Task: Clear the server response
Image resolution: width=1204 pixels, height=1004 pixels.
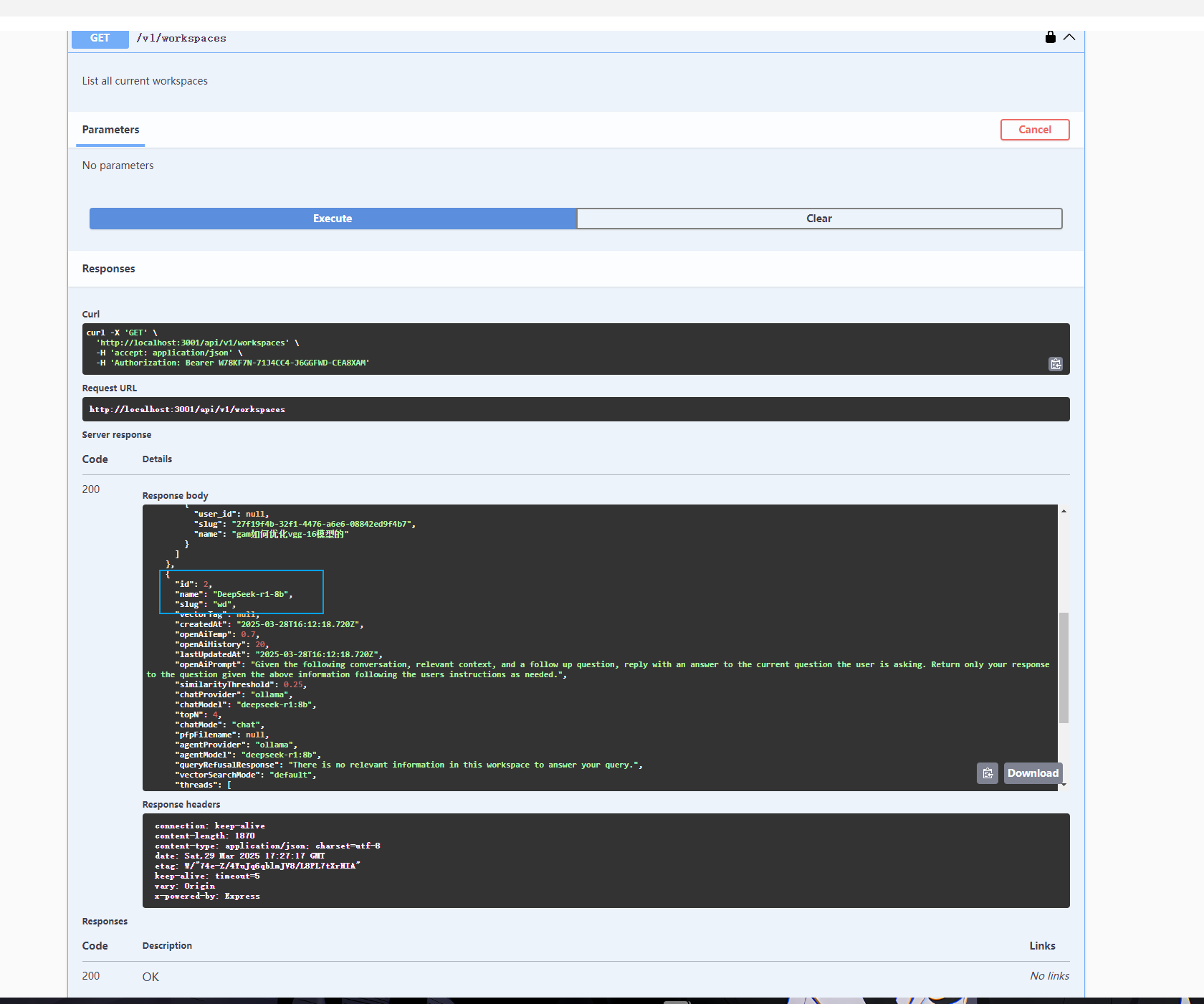Action: point(818,218)
